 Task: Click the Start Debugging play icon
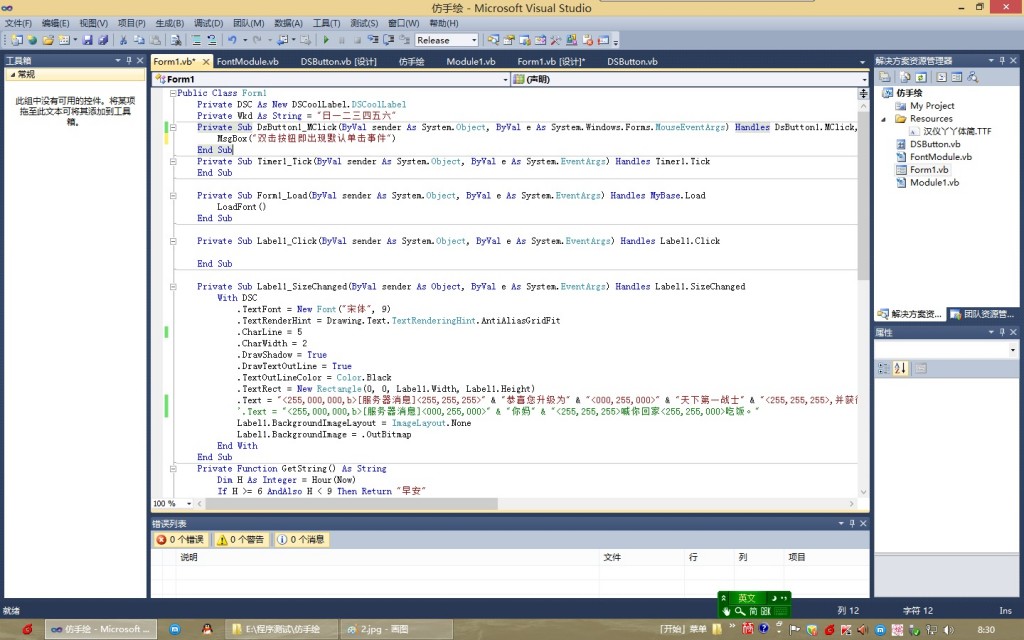click(x=326, y=40)
